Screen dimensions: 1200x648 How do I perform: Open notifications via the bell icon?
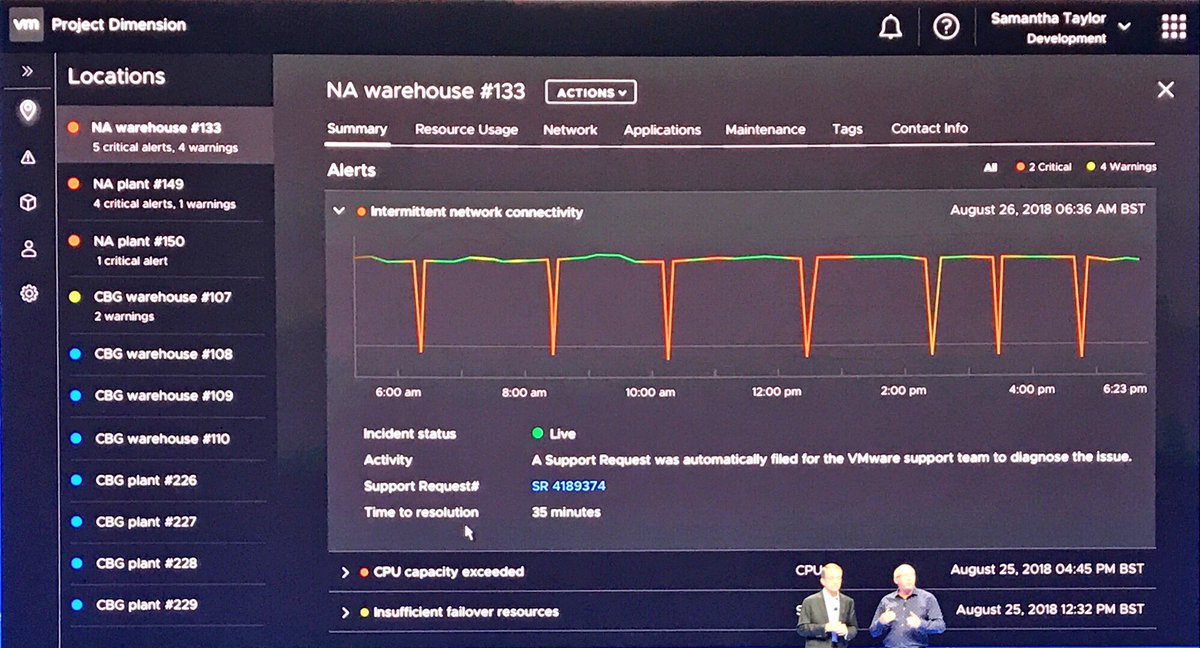pos(889,27)
